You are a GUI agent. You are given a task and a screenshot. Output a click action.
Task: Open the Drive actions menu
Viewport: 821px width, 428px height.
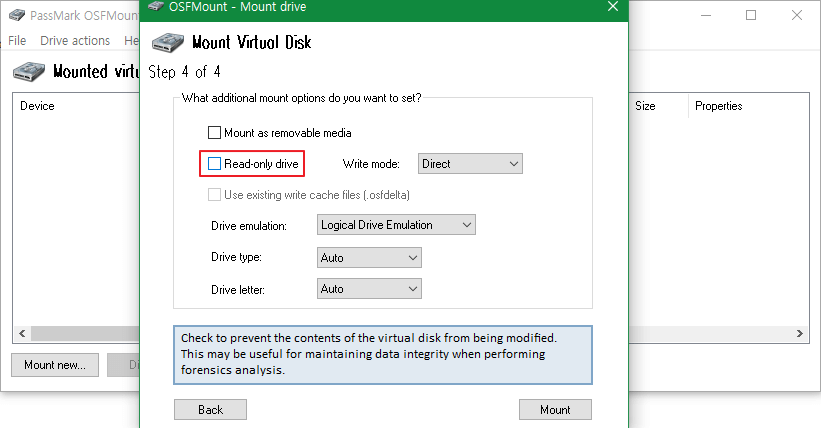tap(75, 40)
